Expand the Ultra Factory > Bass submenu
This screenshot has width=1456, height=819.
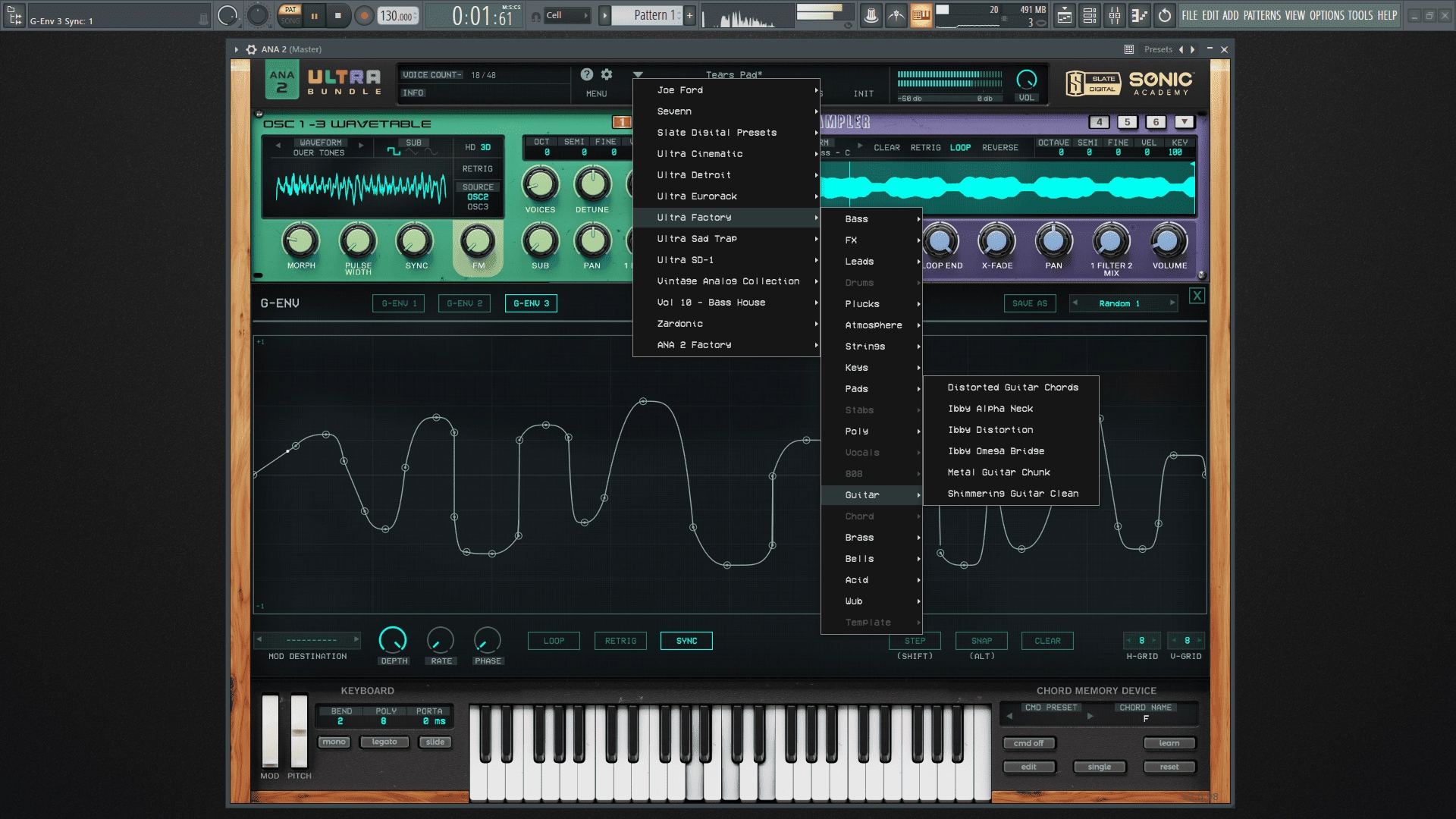tap(872, 218)
